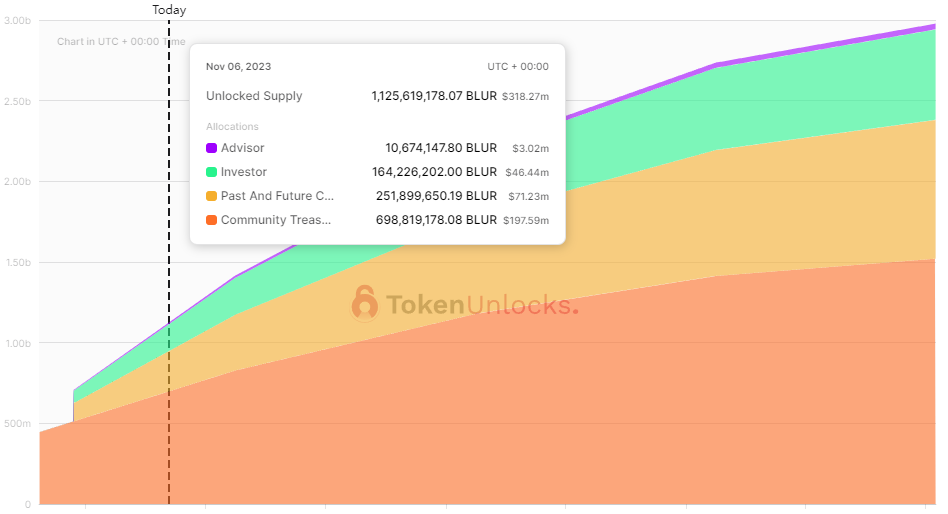
Task: Click the Unlocked Supply label
Action: 254,97
